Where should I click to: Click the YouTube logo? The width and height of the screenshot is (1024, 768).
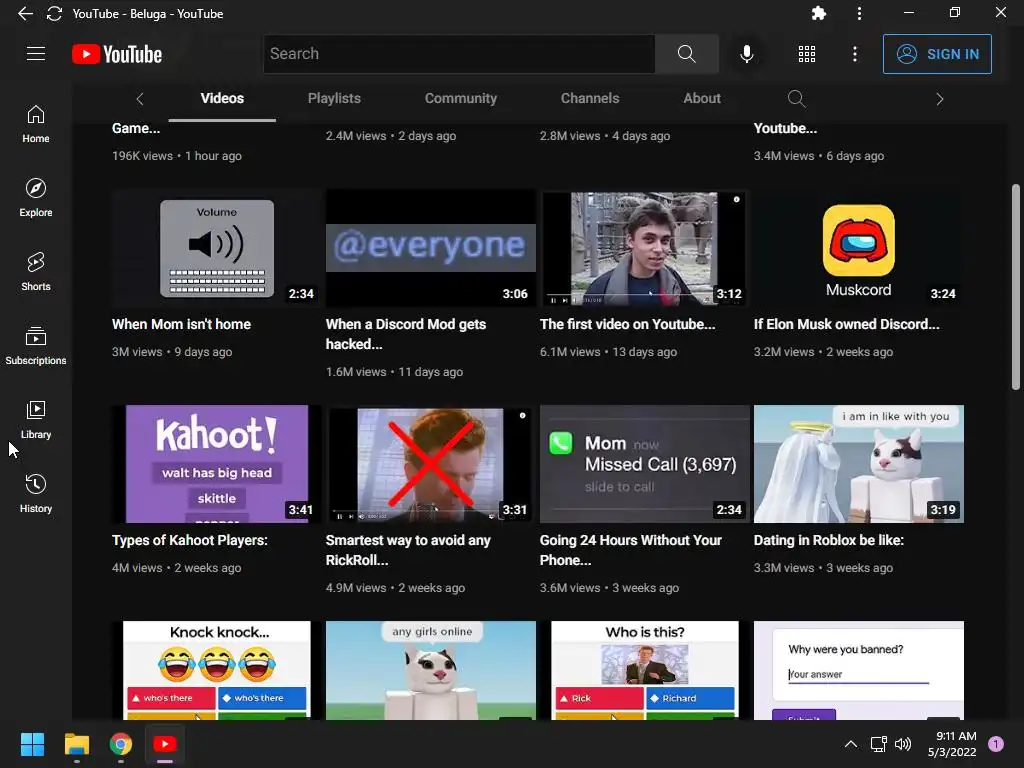[x=117, y=54]
